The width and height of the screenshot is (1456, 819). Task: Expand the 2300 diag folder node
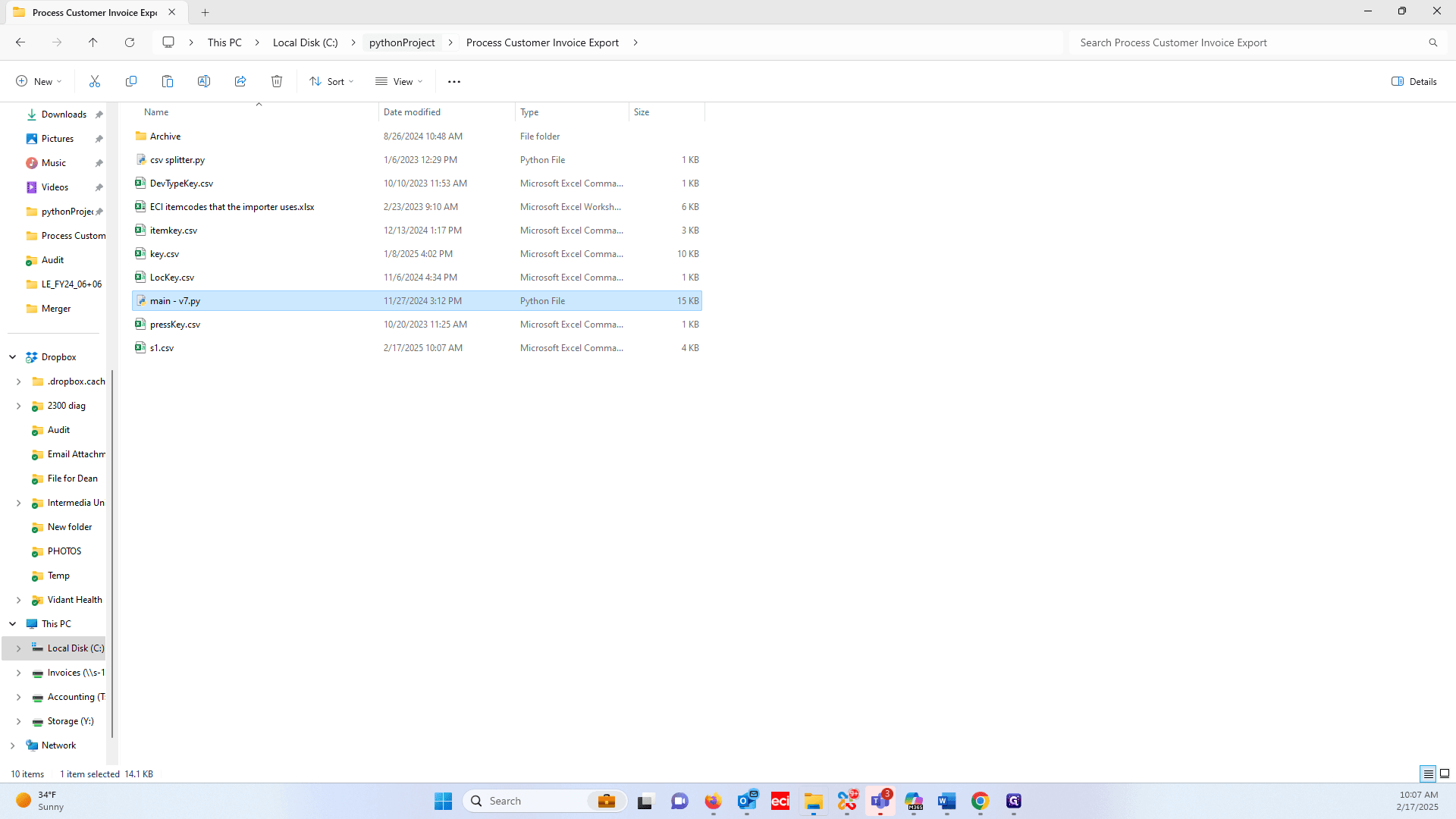(19, 406)
